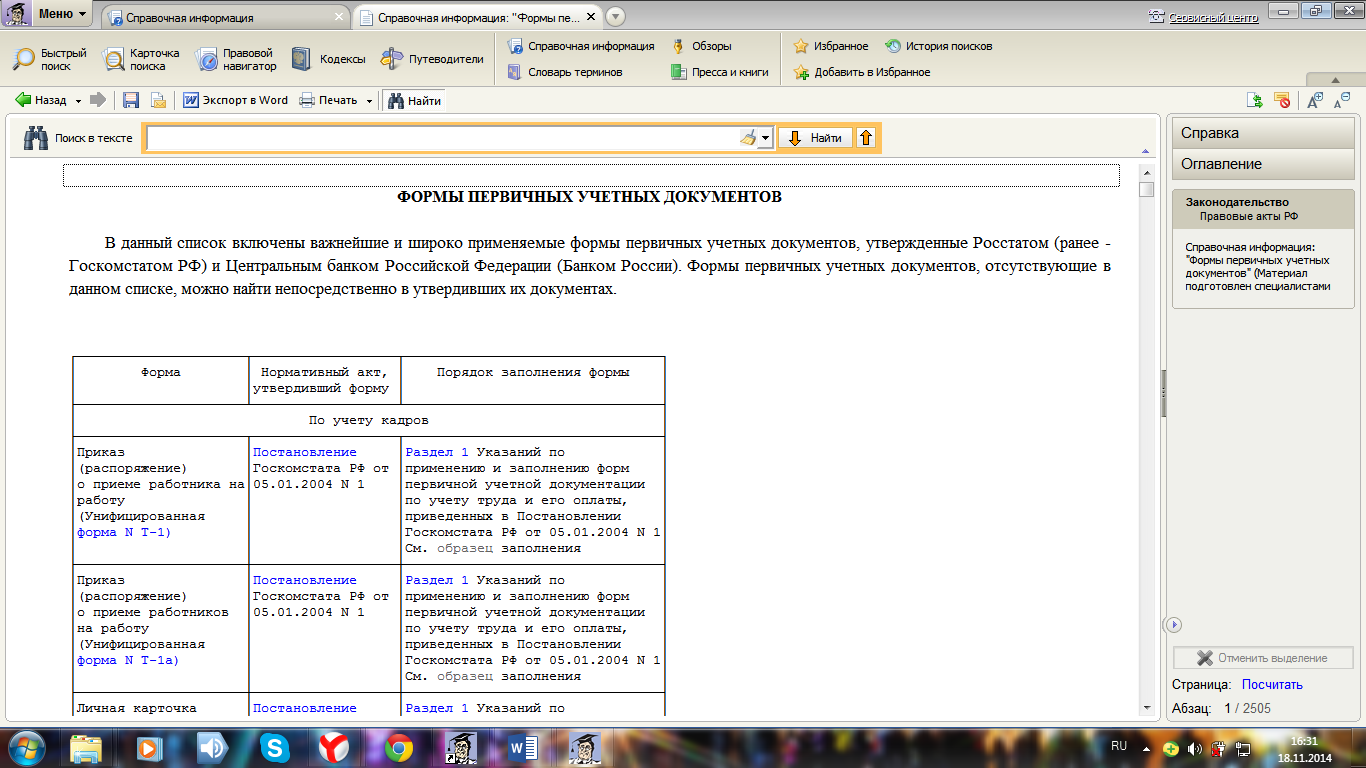Open Постановление link in Личная карточка row
1366x768 pixels.
click(304, 708)
